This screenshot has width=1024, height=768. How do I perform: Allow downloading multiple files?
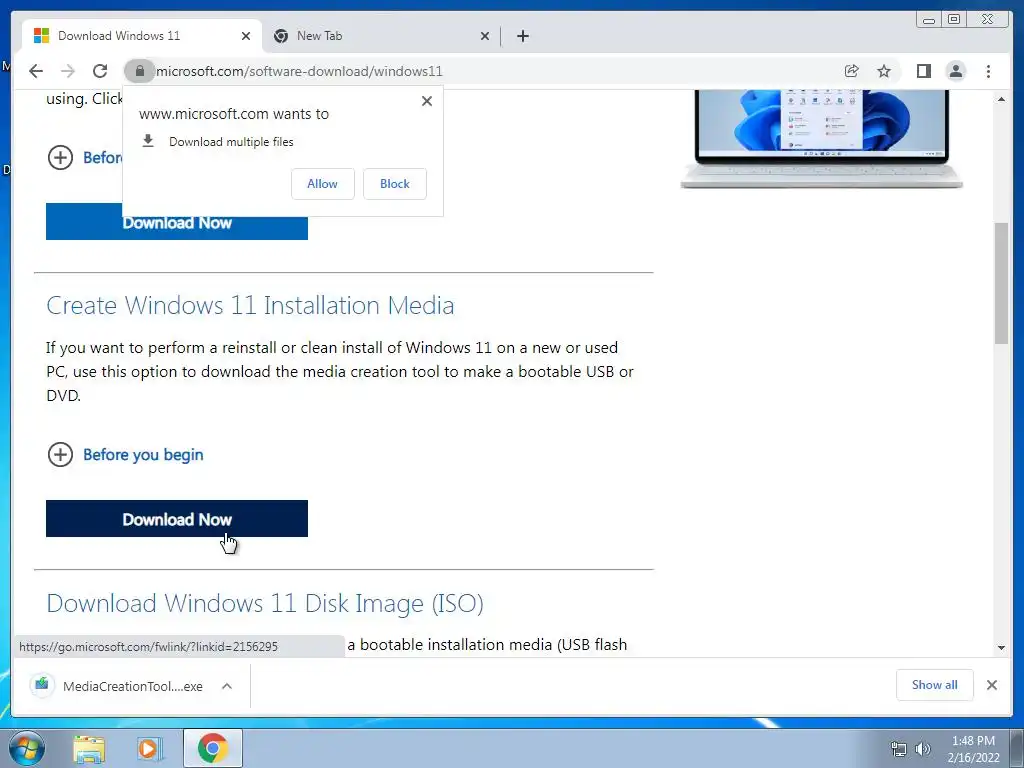(x=323, y=184)
